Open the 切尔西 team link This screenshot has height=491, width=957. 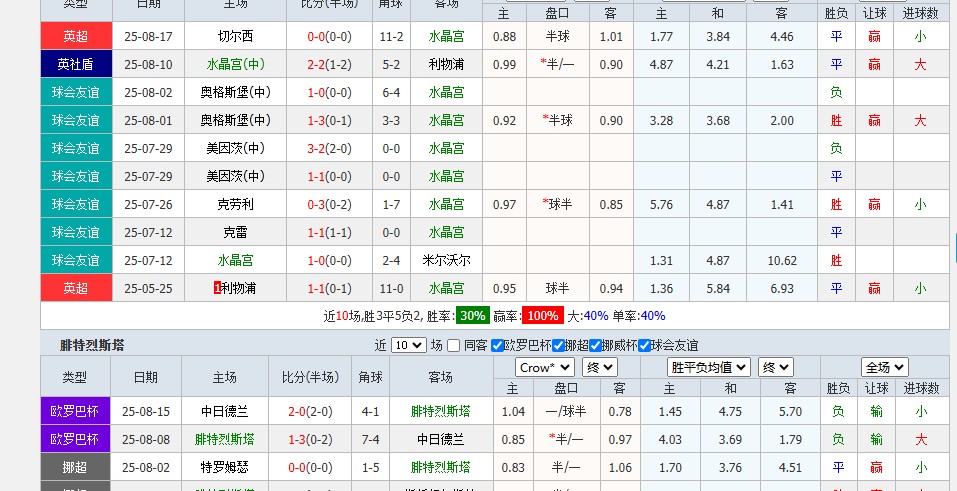[235, 36]
